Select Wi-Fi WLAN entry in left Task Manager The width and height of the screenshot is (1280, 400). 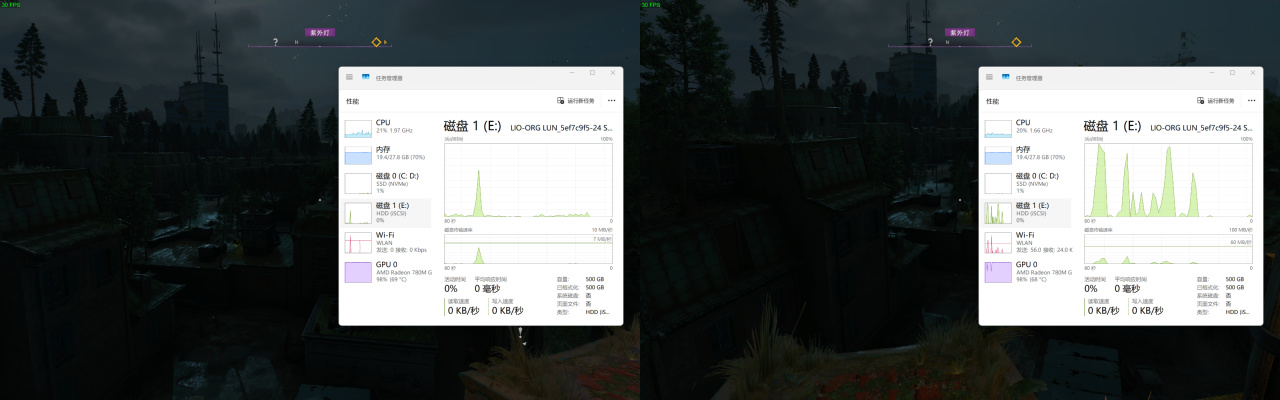tap(387, 242)
